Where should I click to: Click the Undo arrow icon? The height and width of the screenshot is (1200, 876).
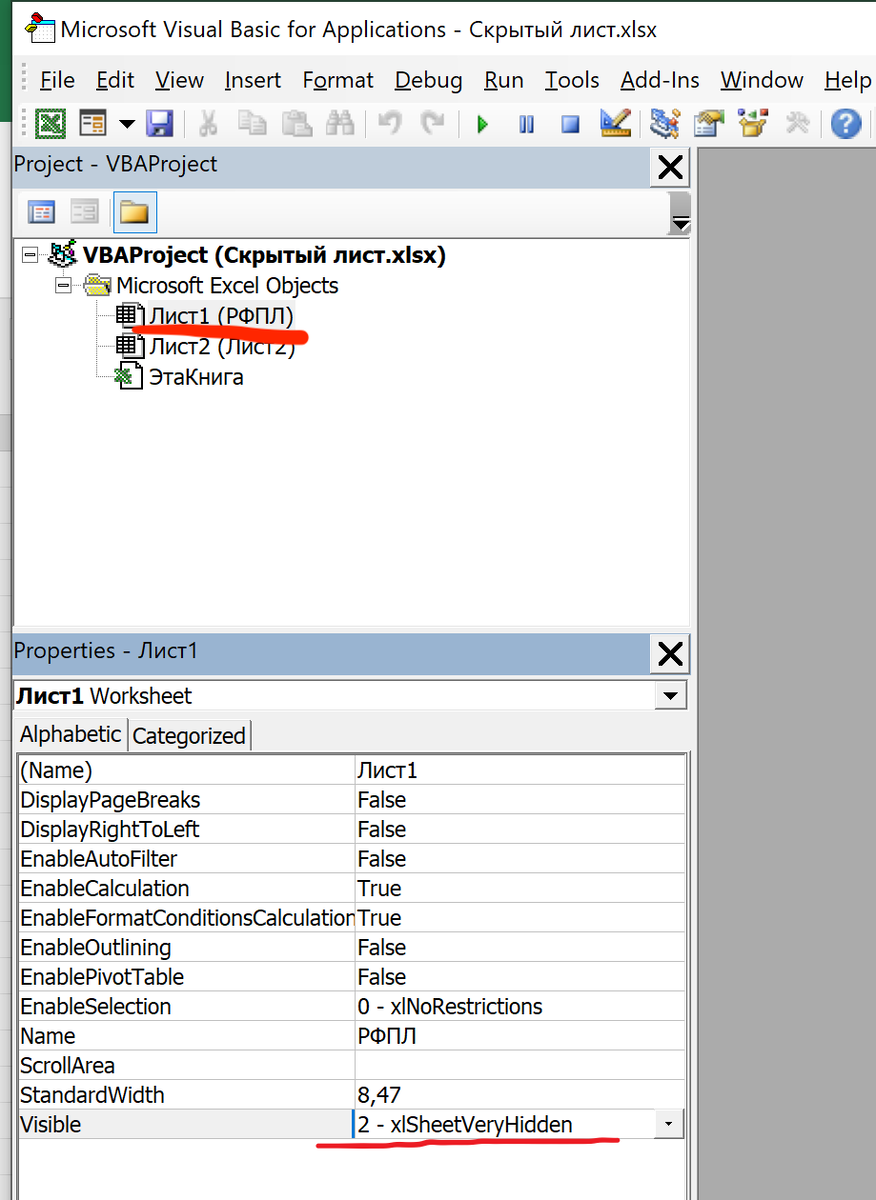[x=390, y=124]
